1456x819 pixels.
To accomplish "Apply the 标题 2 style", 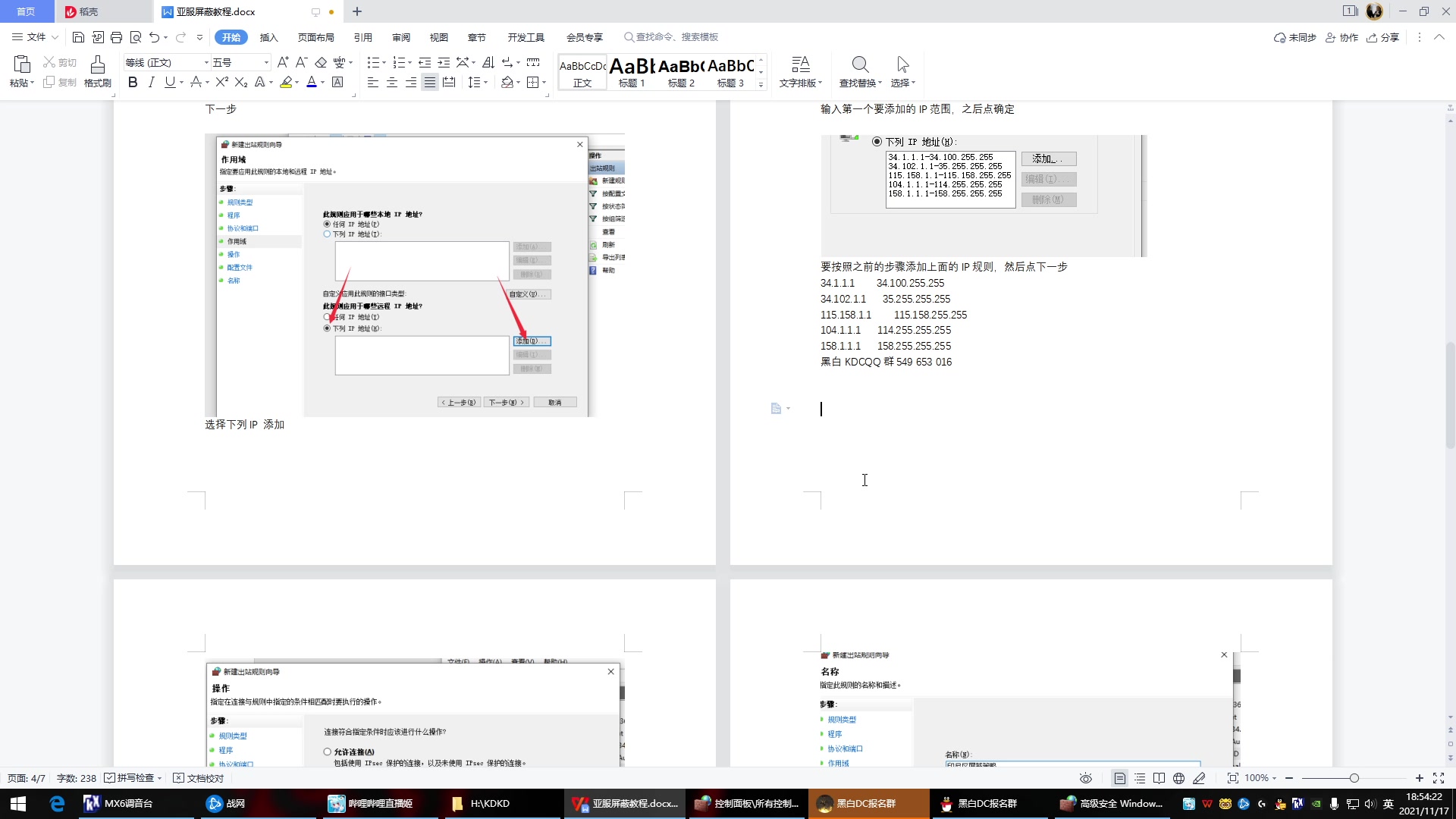I will (x=681, y=73).
